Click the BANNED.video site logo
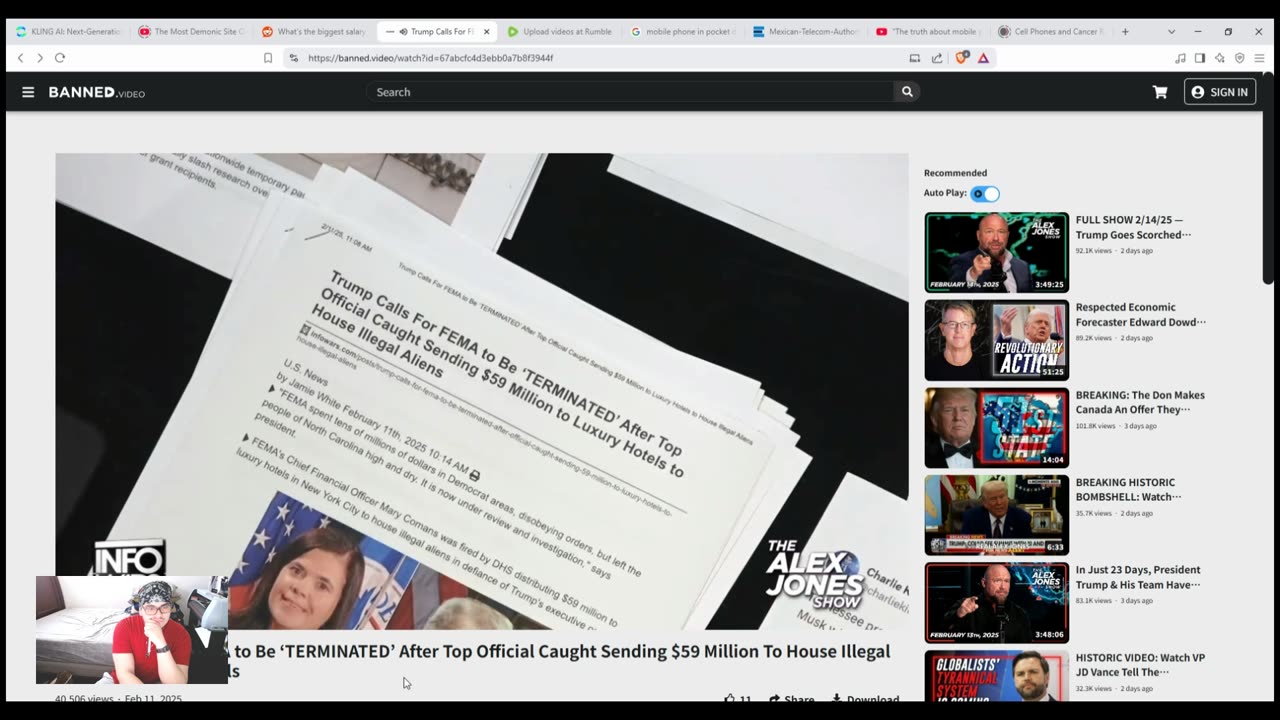1280x720 pixels. click(97, 92)
